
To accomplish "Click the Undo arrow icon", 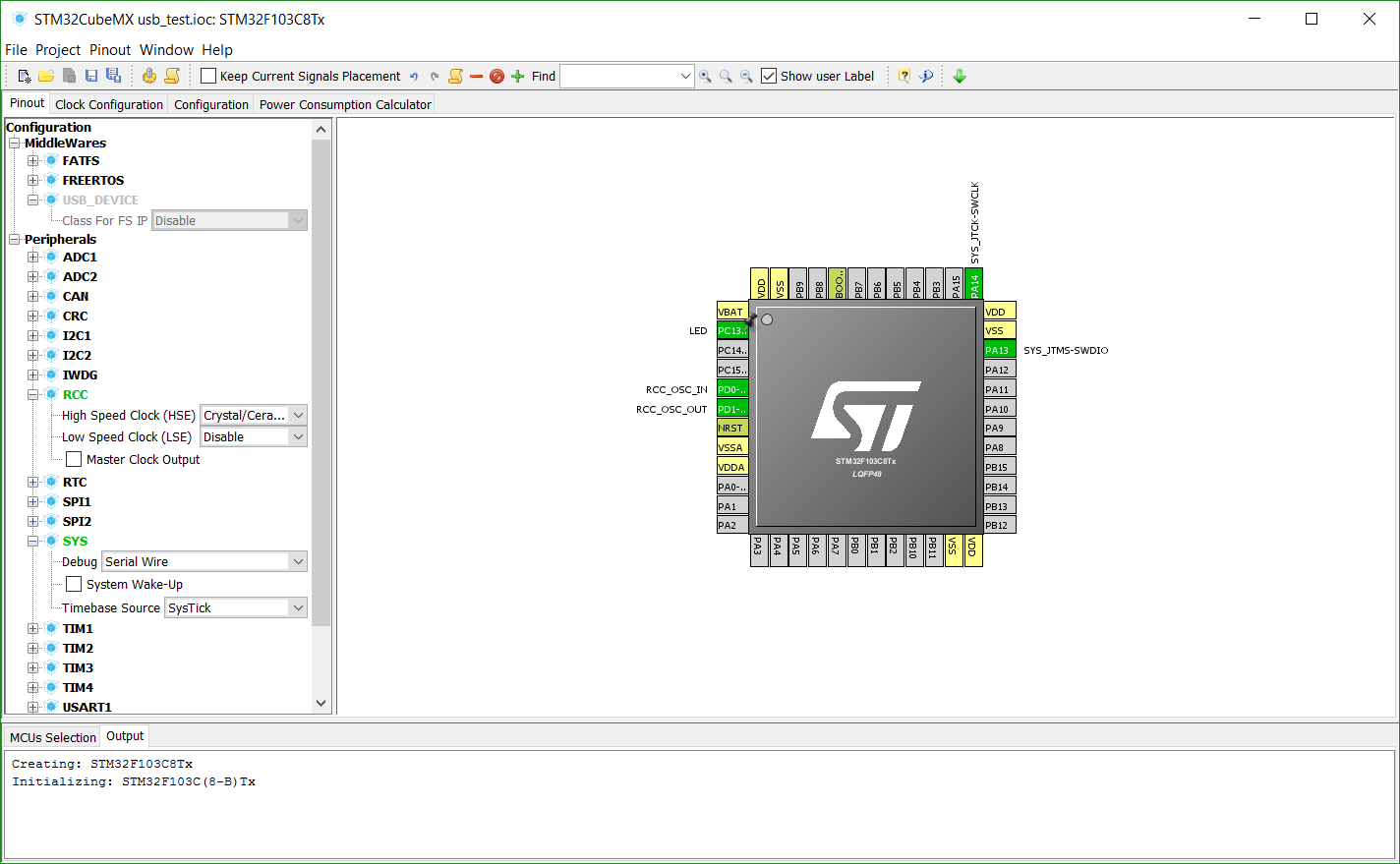I will (x=414, y=76).
